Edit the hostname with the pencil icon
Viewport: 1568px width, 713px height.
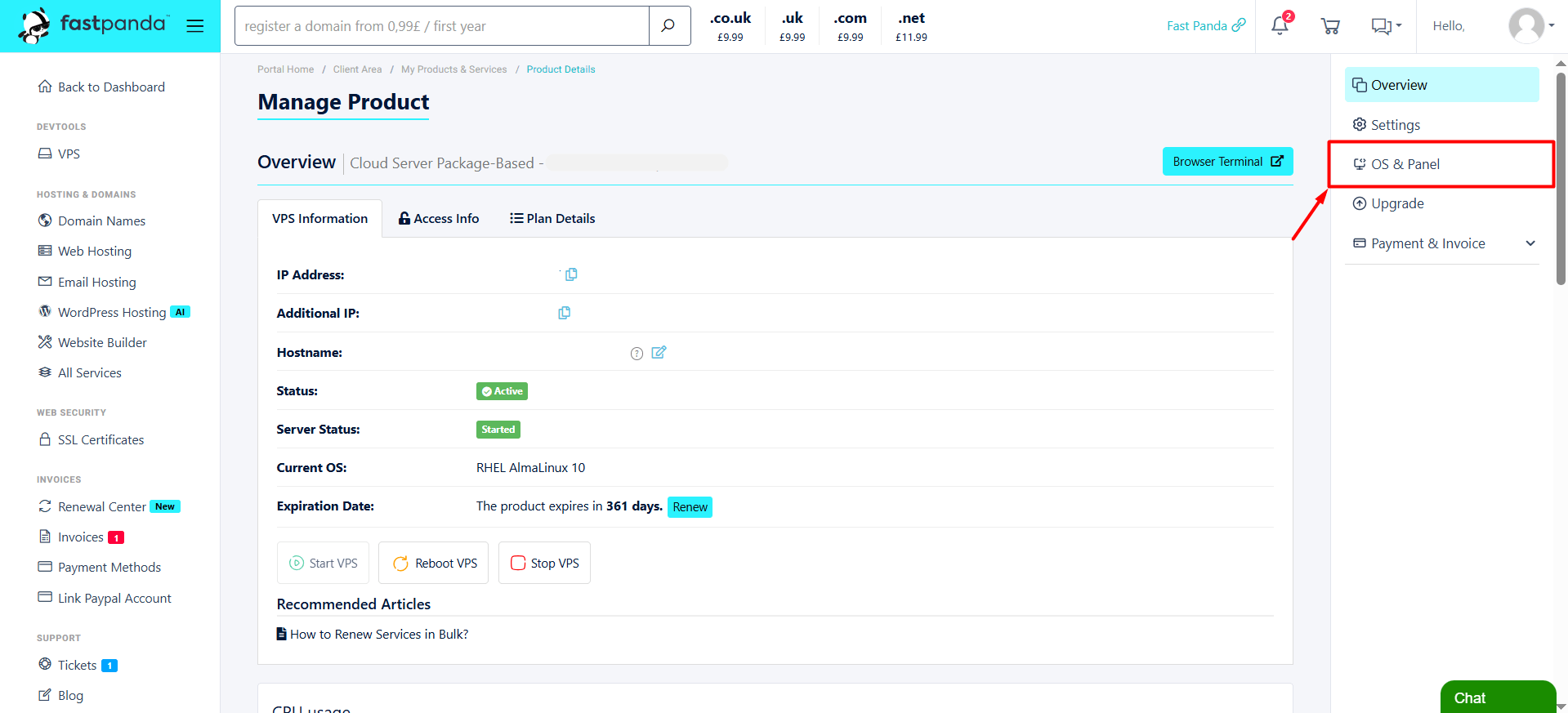(x=659, y=352)
